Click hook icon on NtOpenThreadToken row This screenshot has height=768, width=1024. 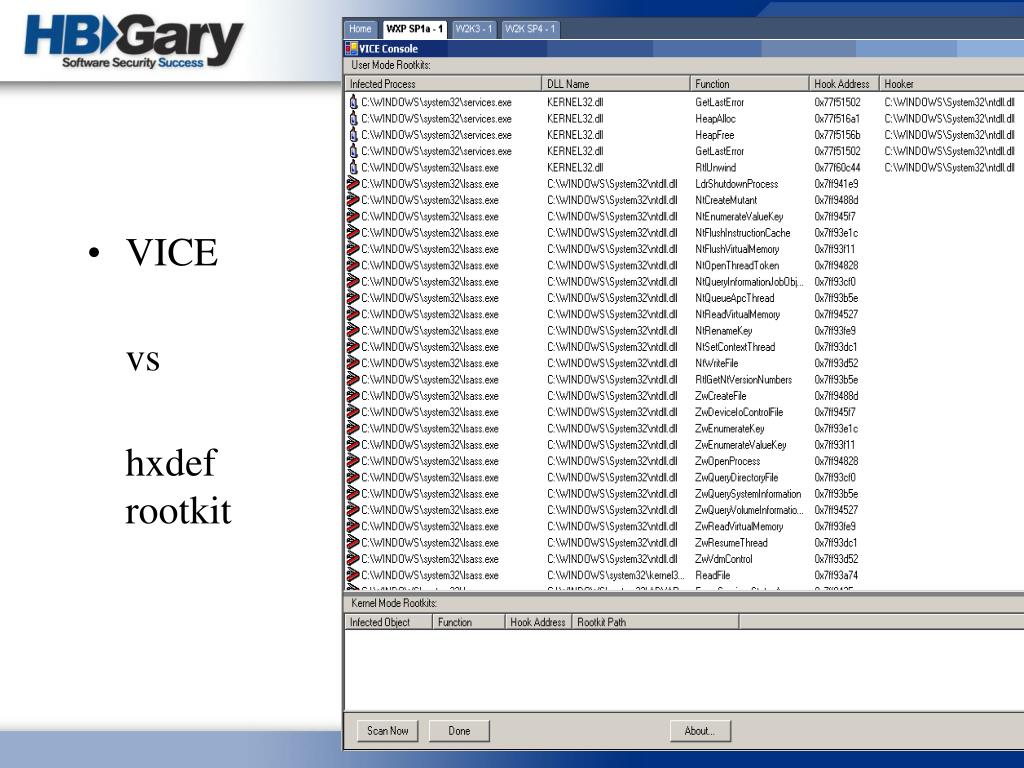353,265
